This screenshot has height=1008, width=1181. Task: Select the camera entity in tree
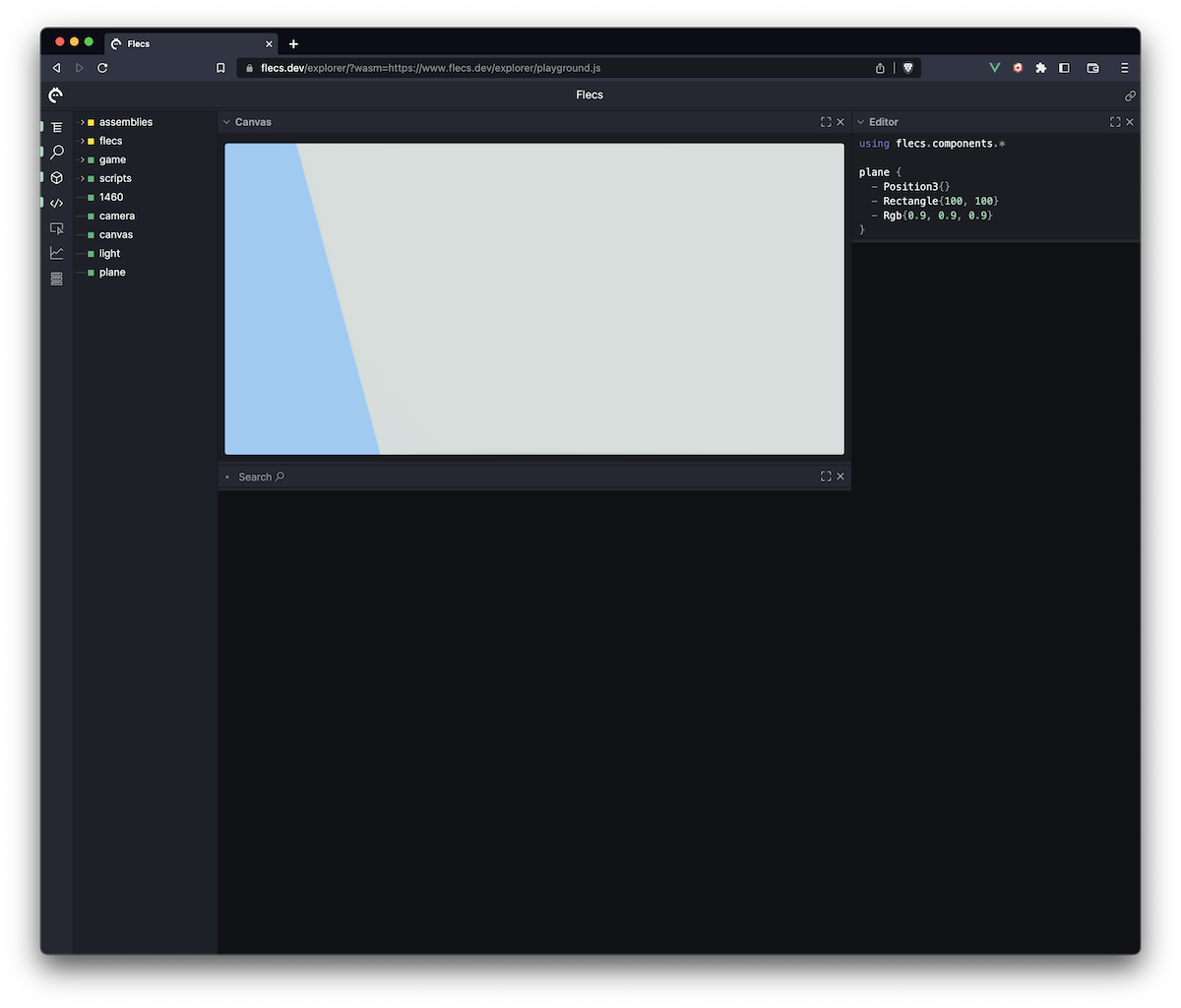click(117, 216)
